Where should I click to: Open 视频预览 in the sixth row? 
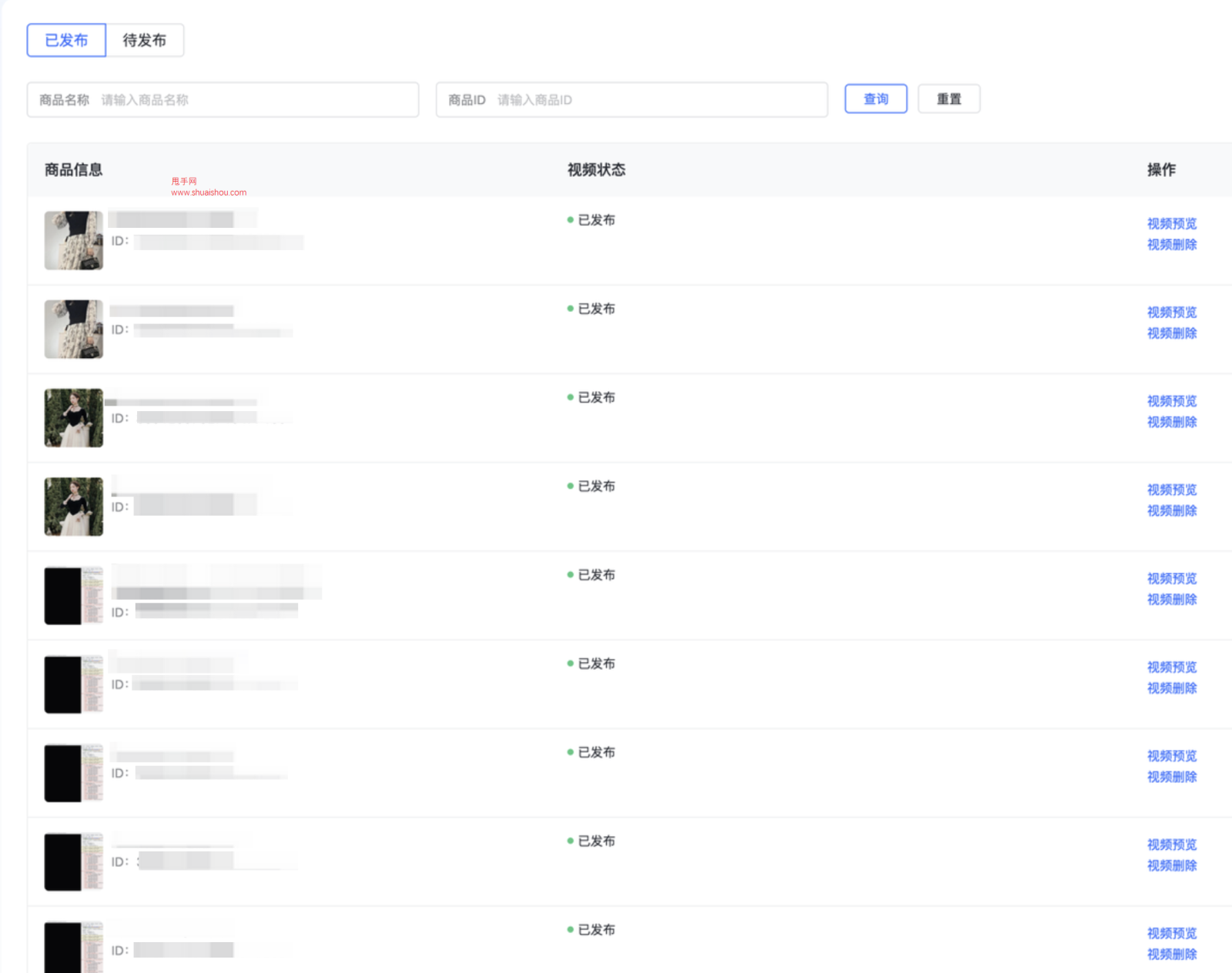tap(1171, 667)
